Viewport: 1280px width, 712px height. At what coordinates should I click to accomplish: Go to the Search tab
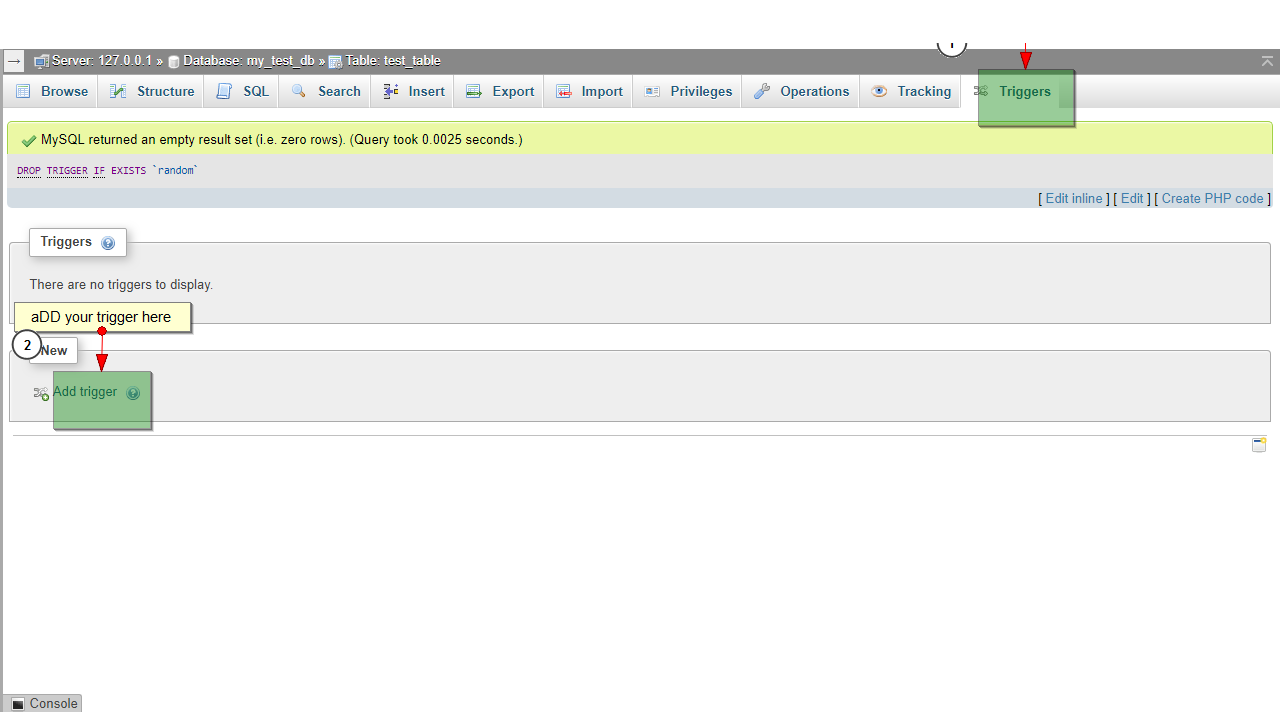326,91
